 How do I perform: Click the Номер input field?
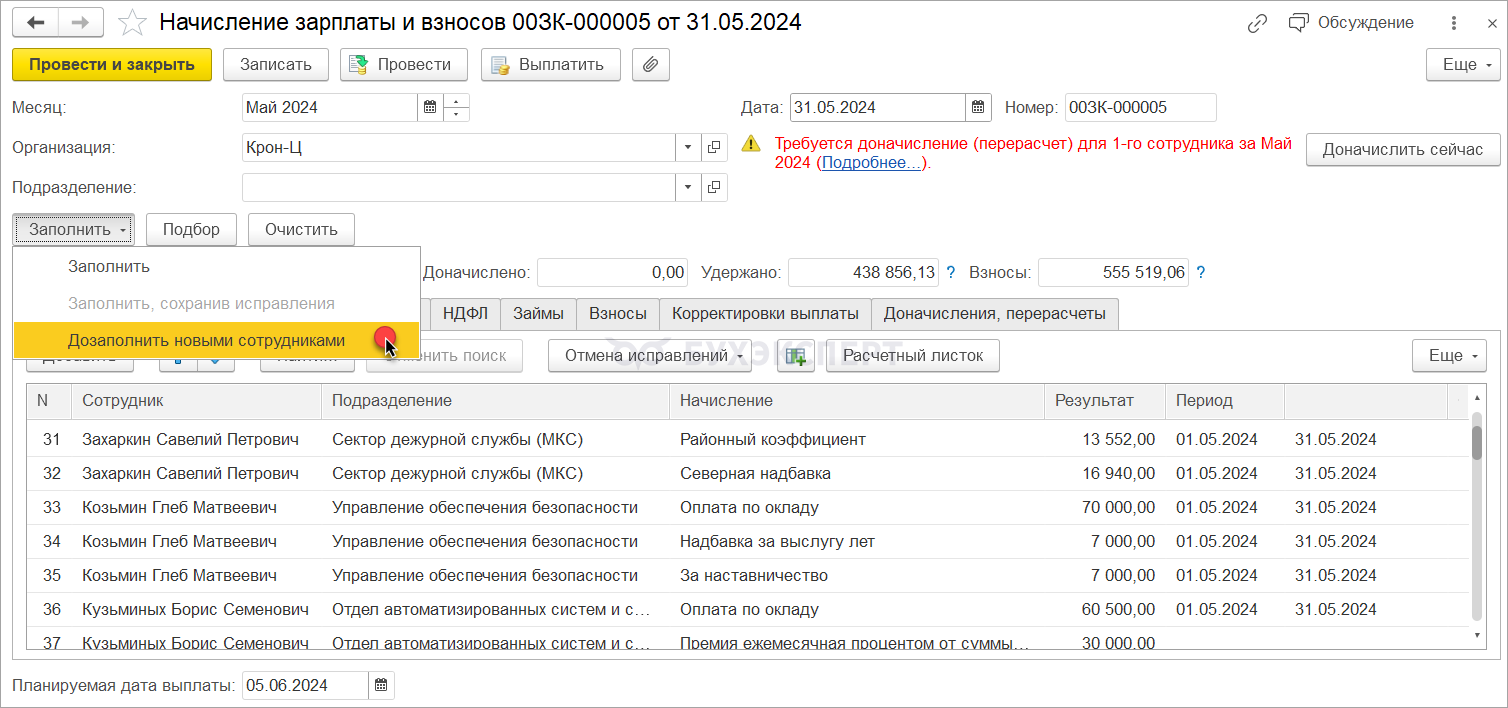1139,108
